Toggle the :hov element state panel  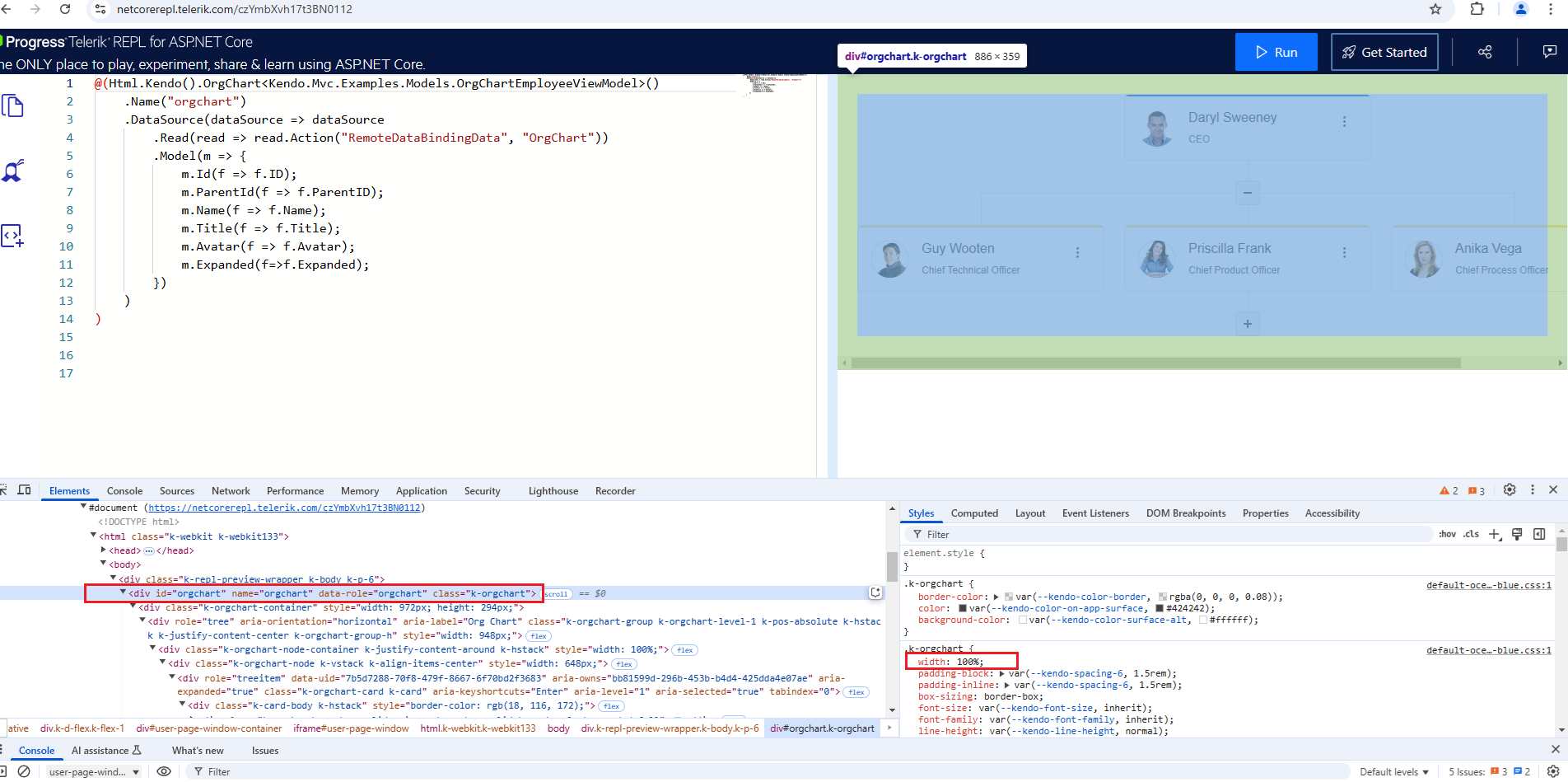pos(1447,534)
